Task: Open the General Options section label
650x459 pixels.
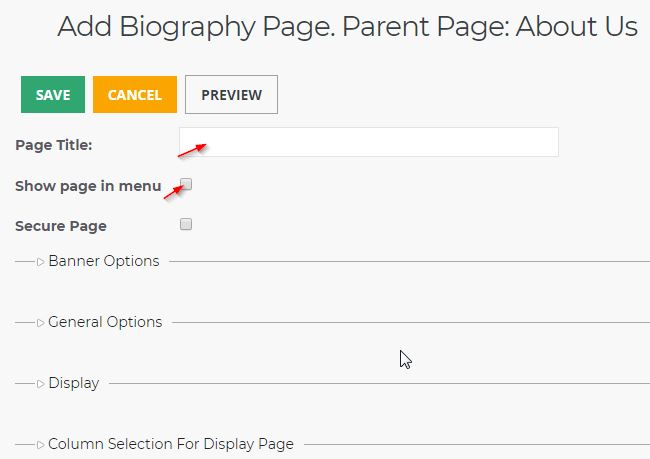Action: point(105,322)
